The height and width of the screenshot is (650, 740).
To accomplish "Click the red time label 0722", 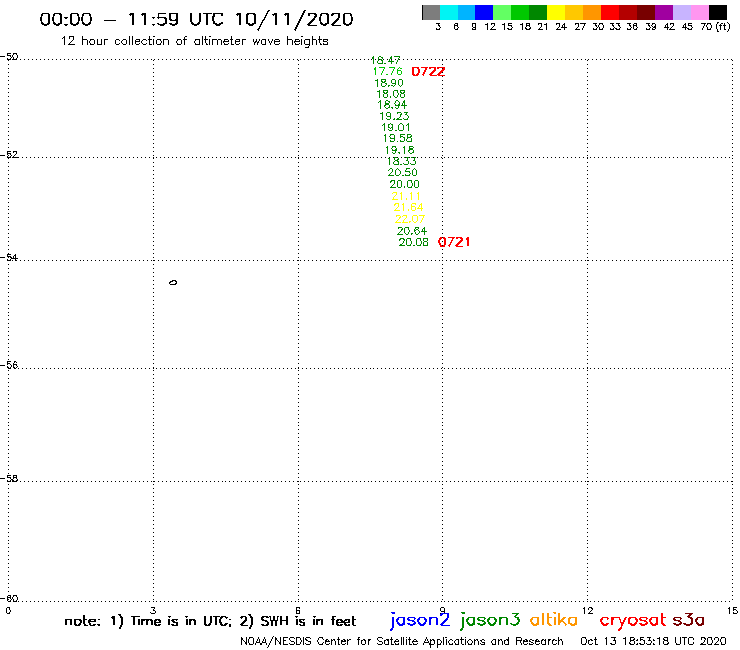I will pos(428,72).
